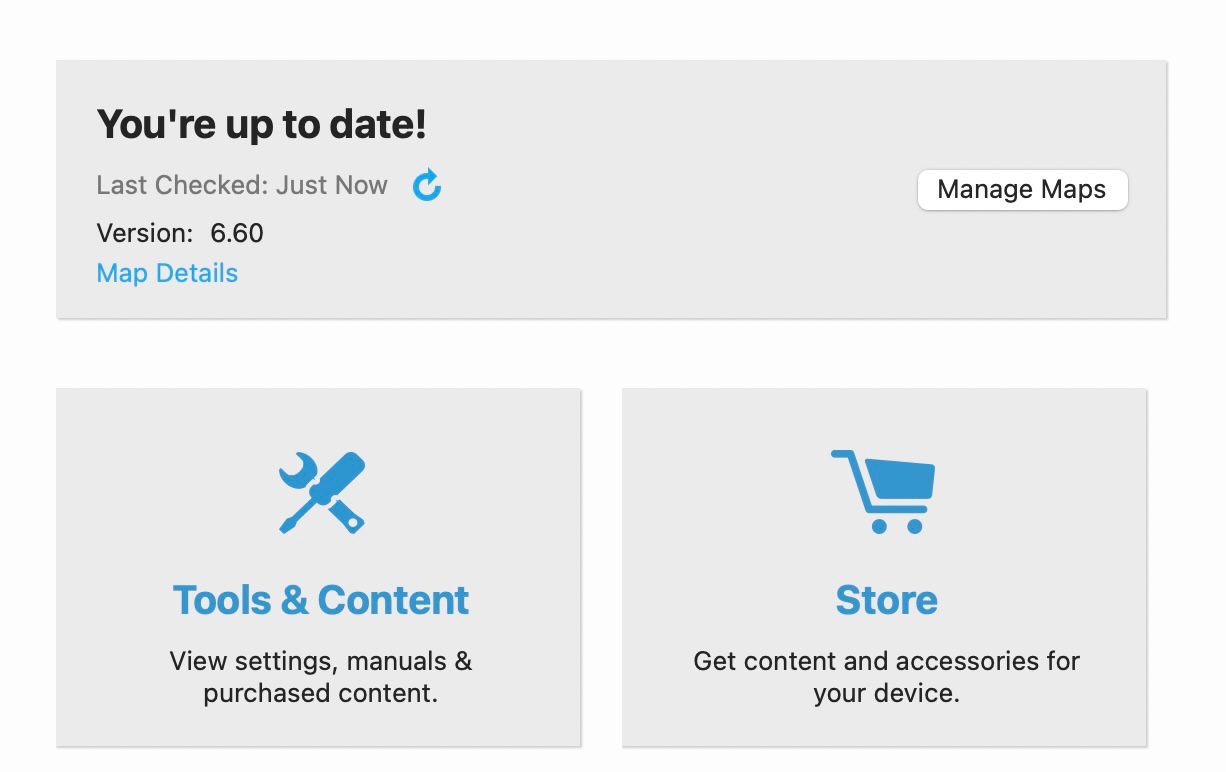Click the blue refresh arrow icon
Image resolution: width=1226 pixels, height=772 pixels.
pos(427,185)
